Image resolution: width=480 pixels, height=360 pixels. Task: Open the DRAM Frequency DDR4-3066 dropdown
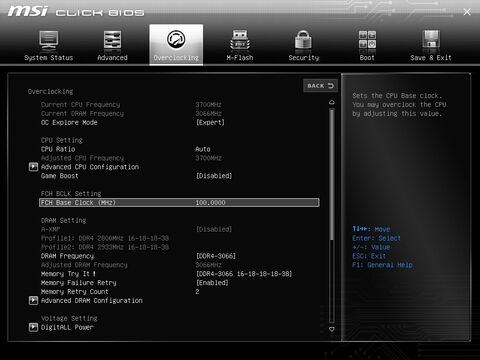pos(216,256)
